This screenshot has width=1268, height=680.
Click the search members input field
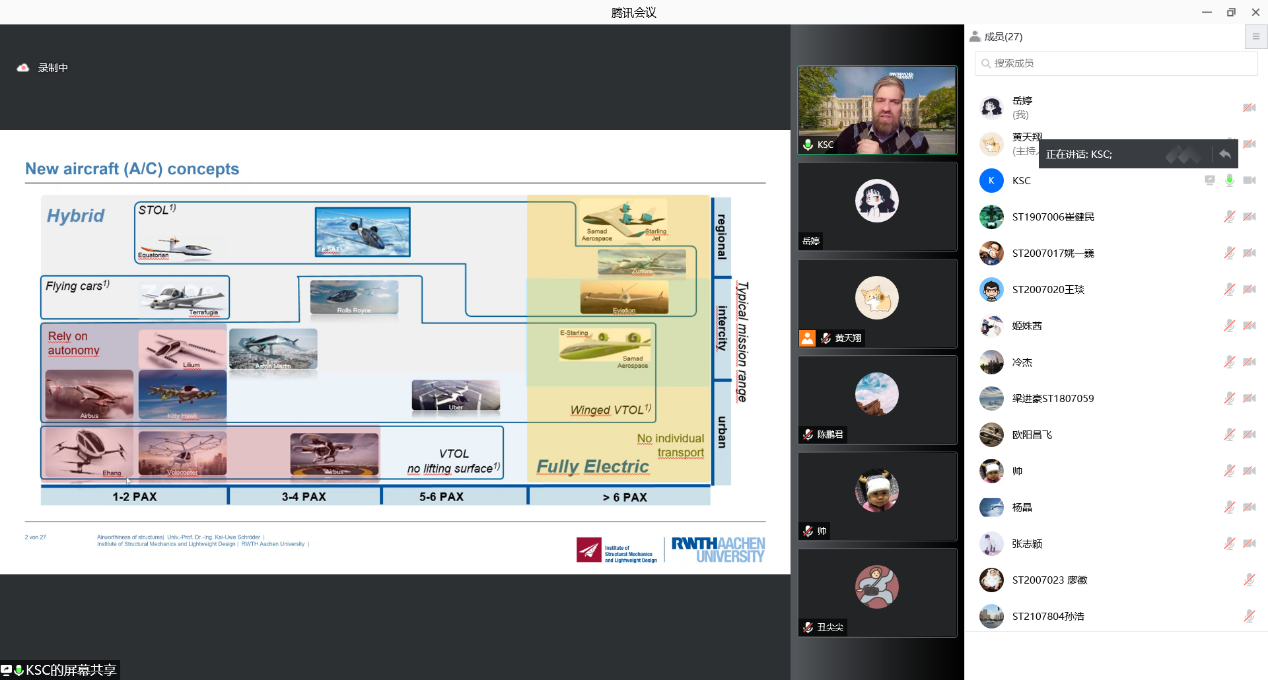click(x=1116, y=63)
